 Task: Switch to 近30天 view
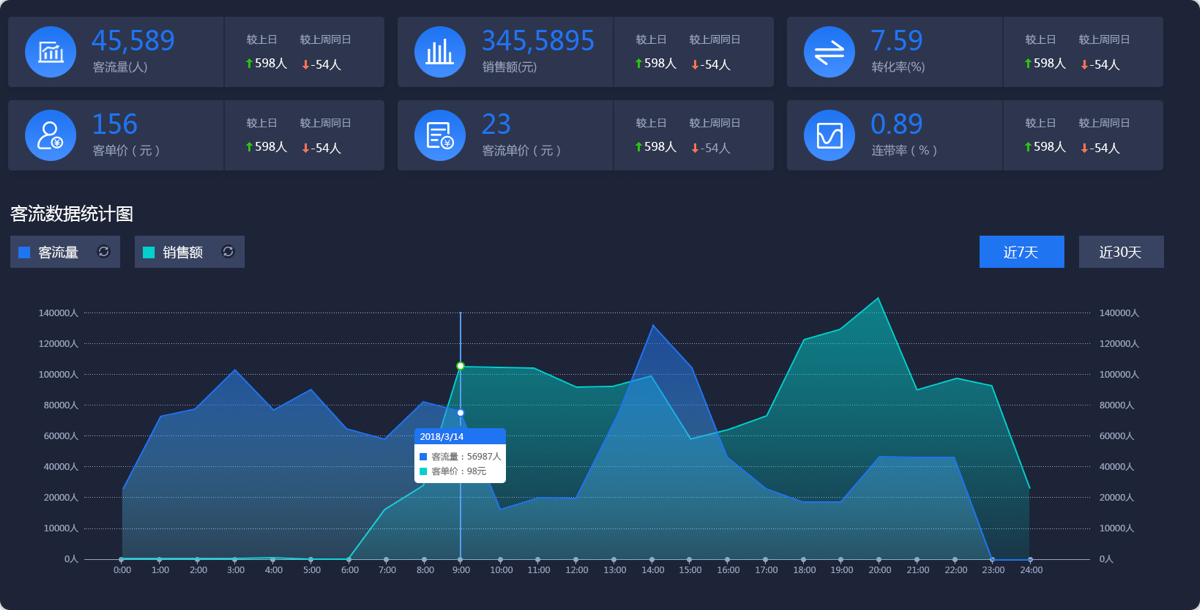pyautogui.click(x=1120, y=252)
